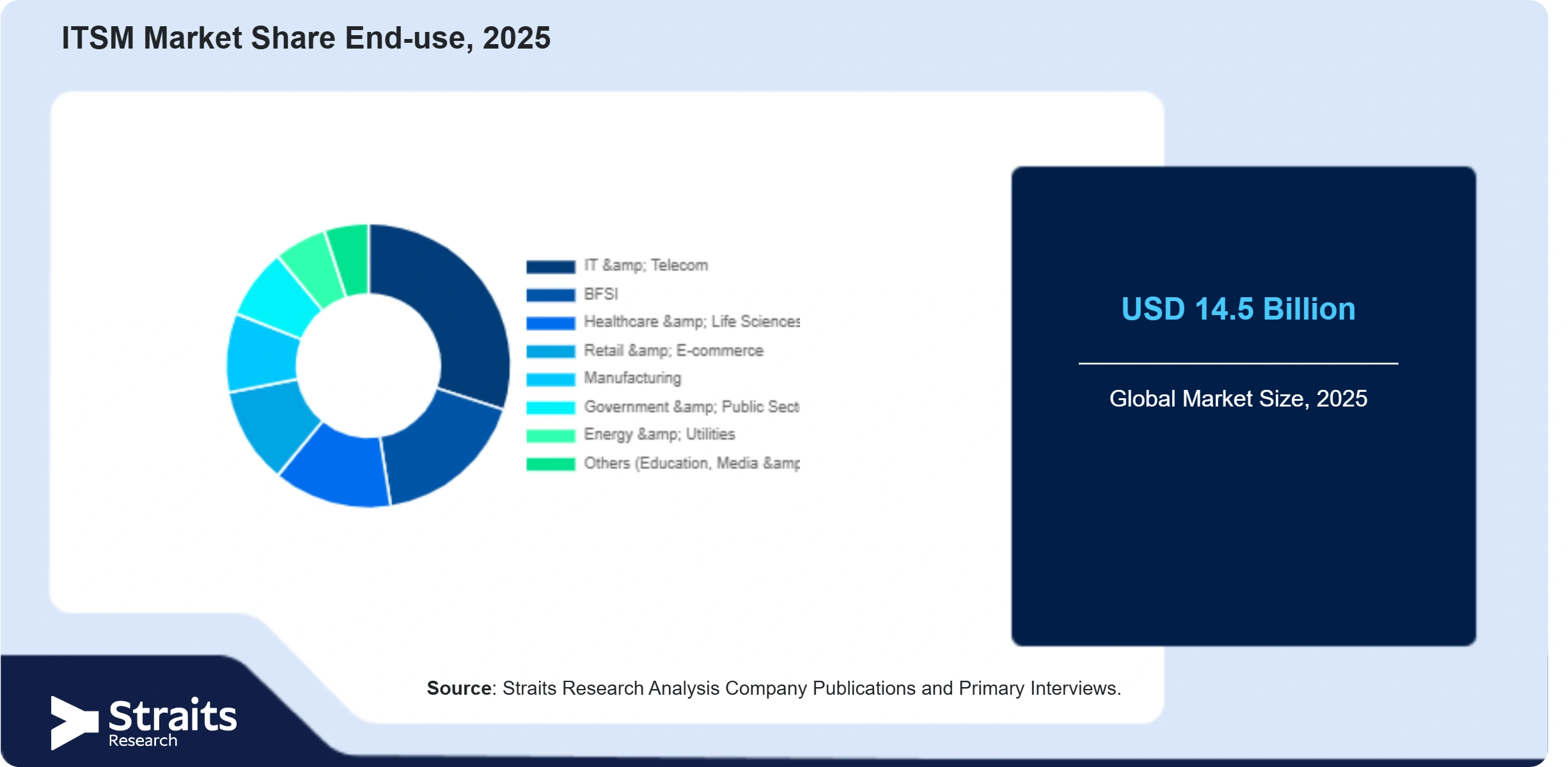1568x767 pixels.
Task: Click the Others (Education, Media) legend swatch
Action: tap(551, 464)
